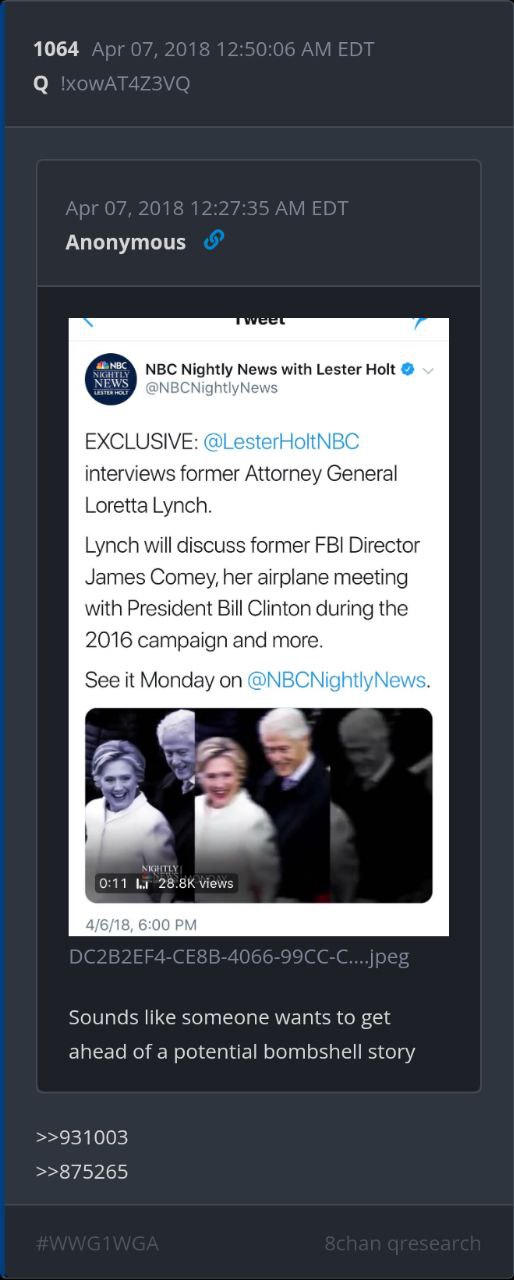Click the video volume bars icon
This screenshot has height=1280, width=514.
(x=142, y=883)
